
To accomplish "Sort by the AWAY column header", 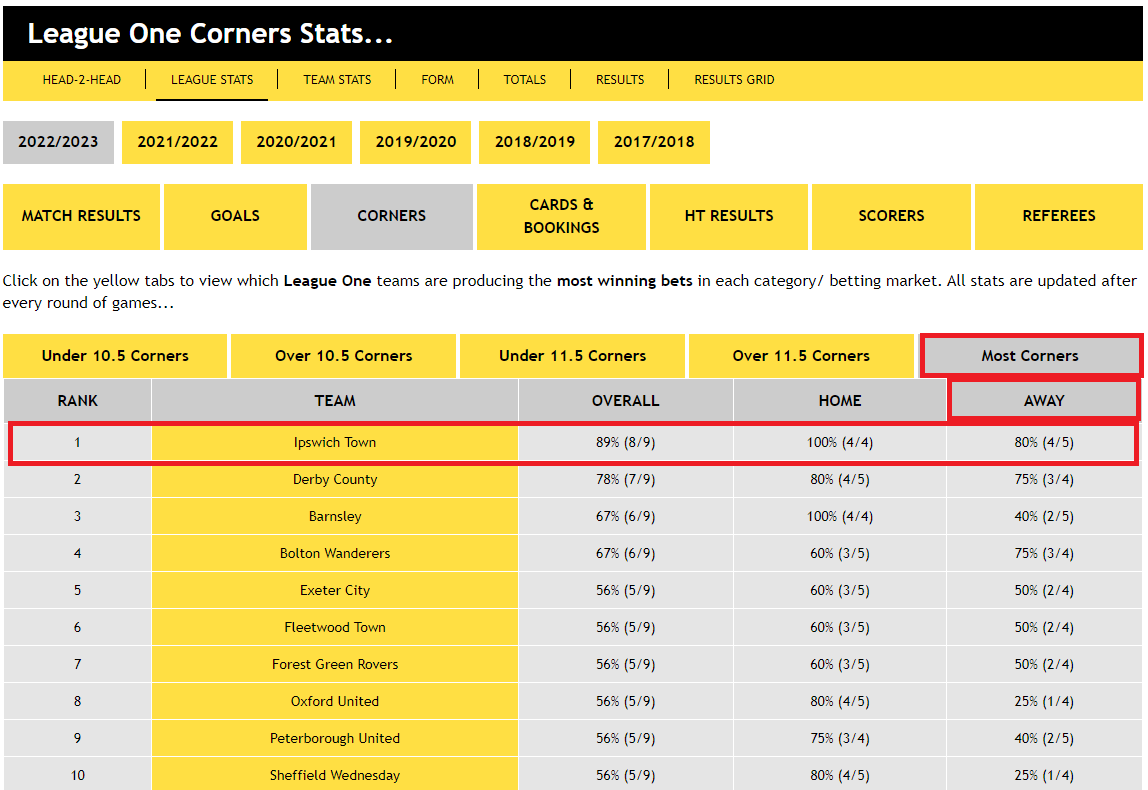I will 1044,401.
